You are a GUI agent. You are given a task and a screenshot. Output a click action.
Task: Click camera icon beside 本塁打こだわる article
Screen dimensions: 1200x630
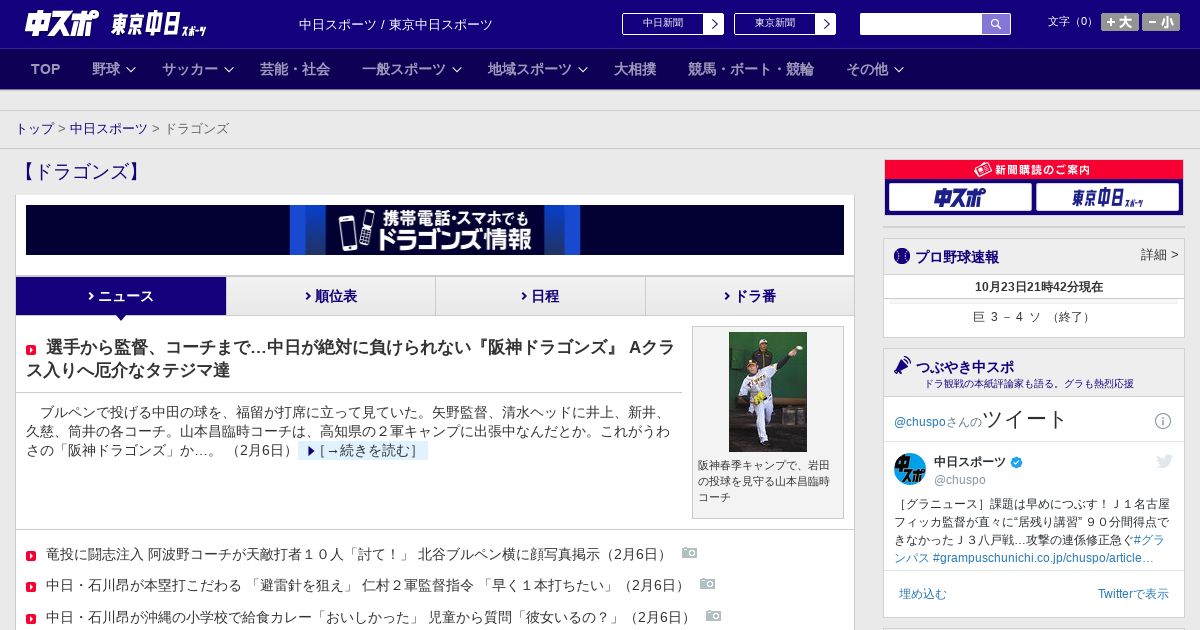(x=708, y=584)
